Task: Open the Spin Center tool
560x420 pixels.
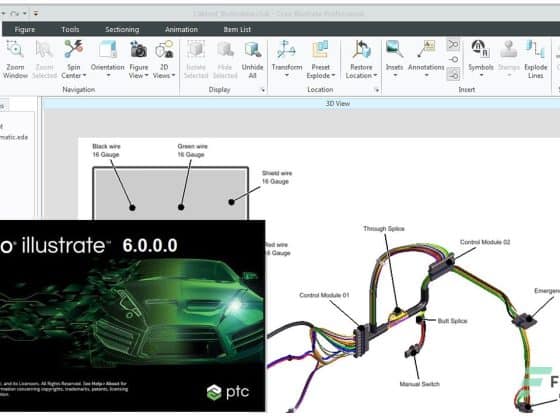Action: pyautogui.click(x=74, y=59)
